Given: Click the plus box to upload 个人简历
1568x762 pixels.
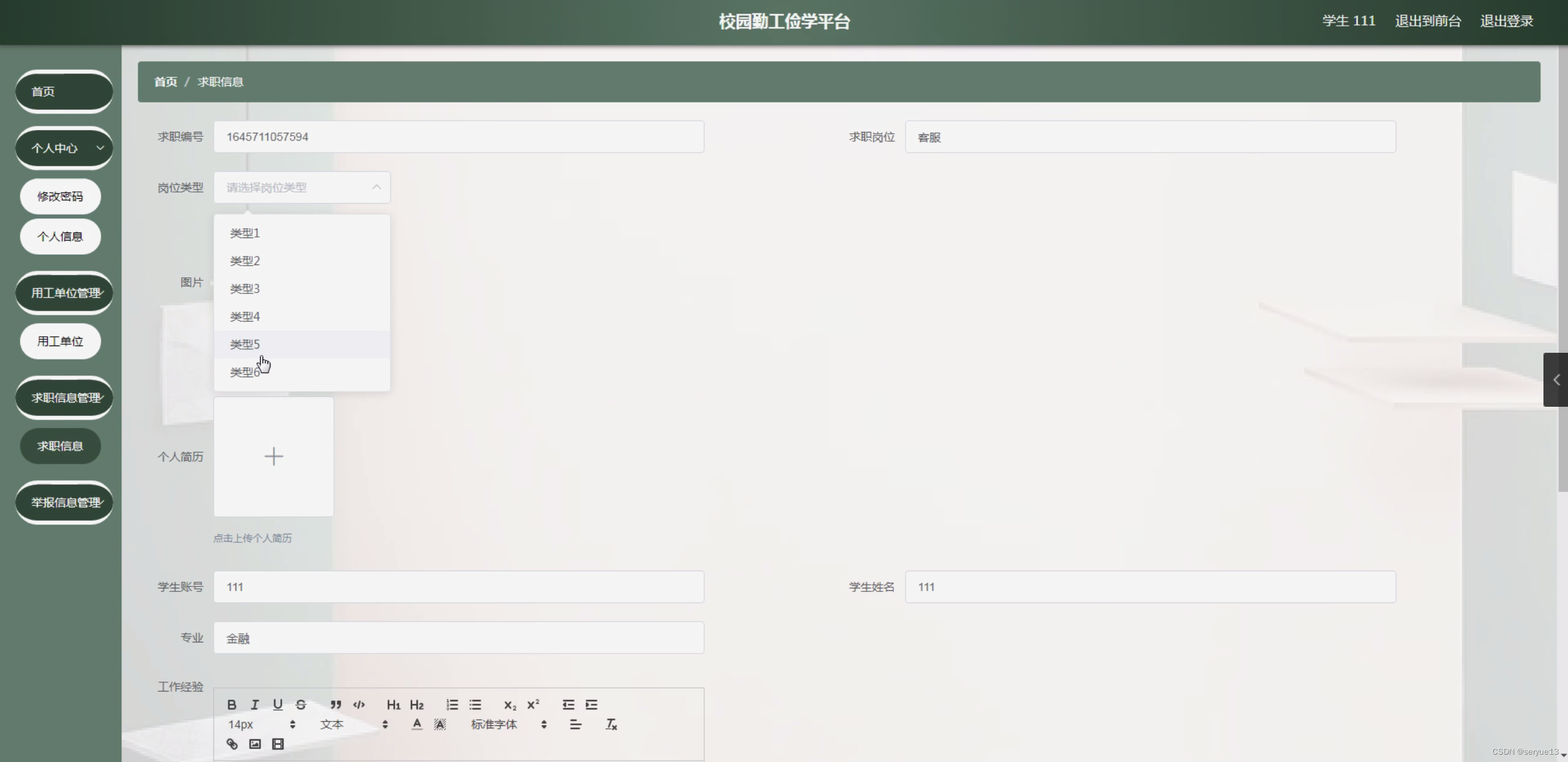Looking at the screenshot, I should click(274, 456).
